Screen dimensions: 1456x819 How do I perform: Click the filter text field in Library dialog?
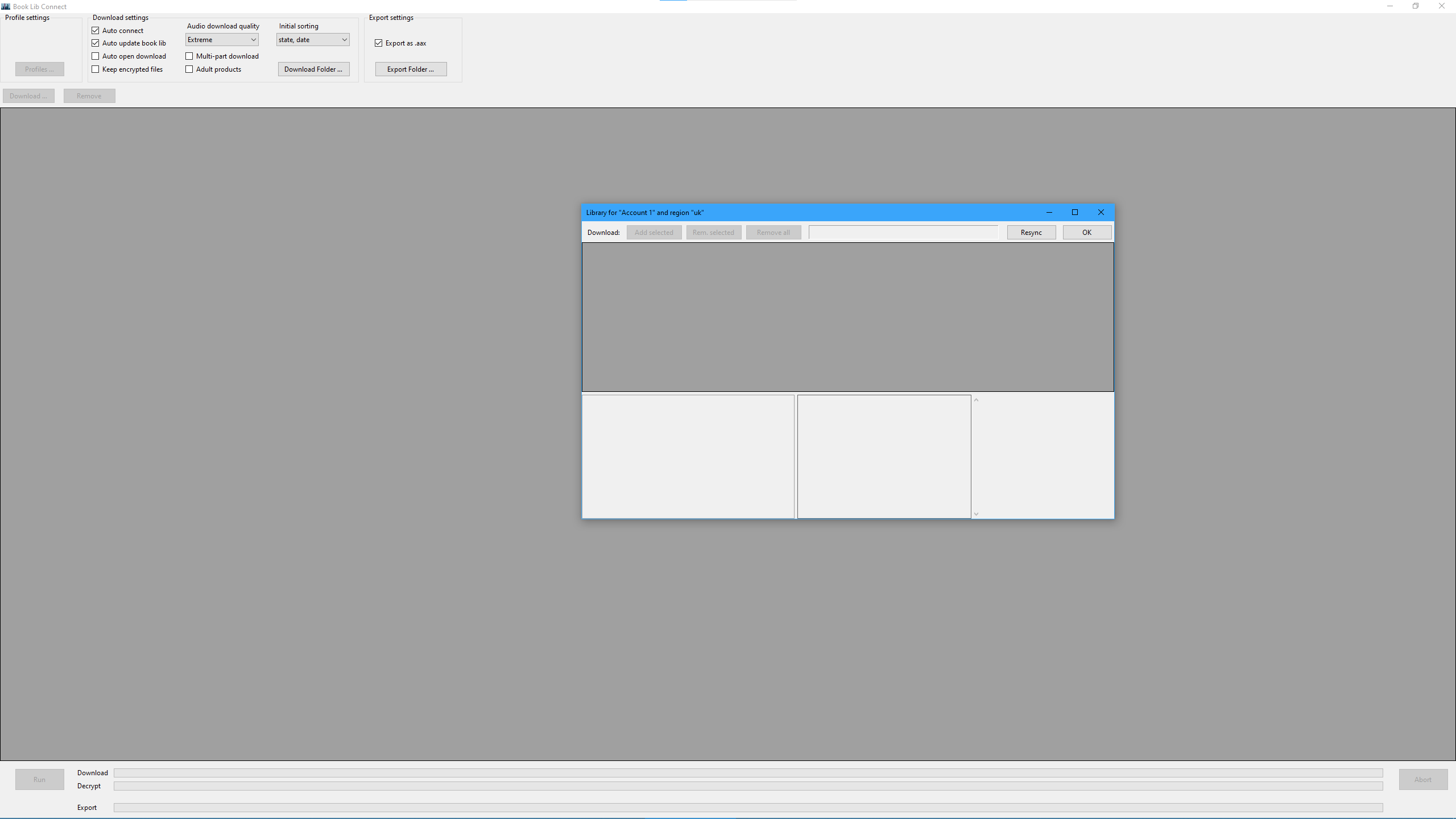pyautogui.click(x=903, y=232)
